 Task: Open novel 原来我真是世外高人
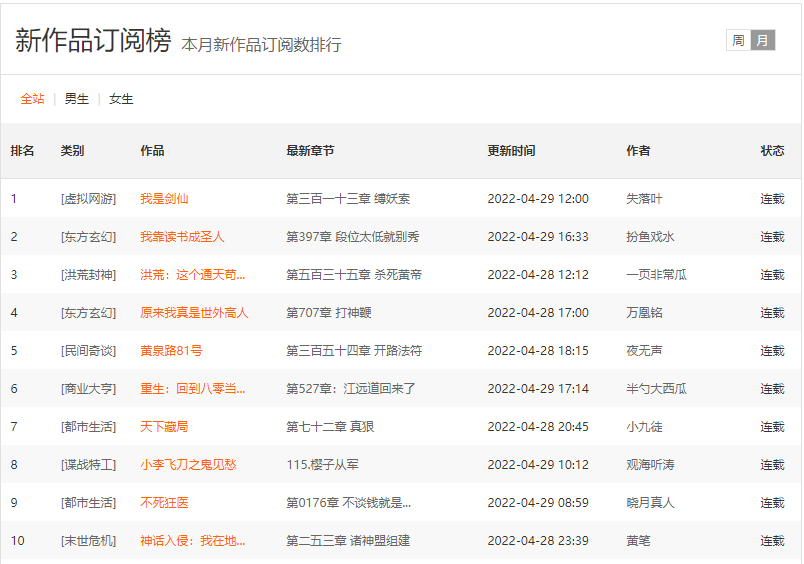(194, 312)
